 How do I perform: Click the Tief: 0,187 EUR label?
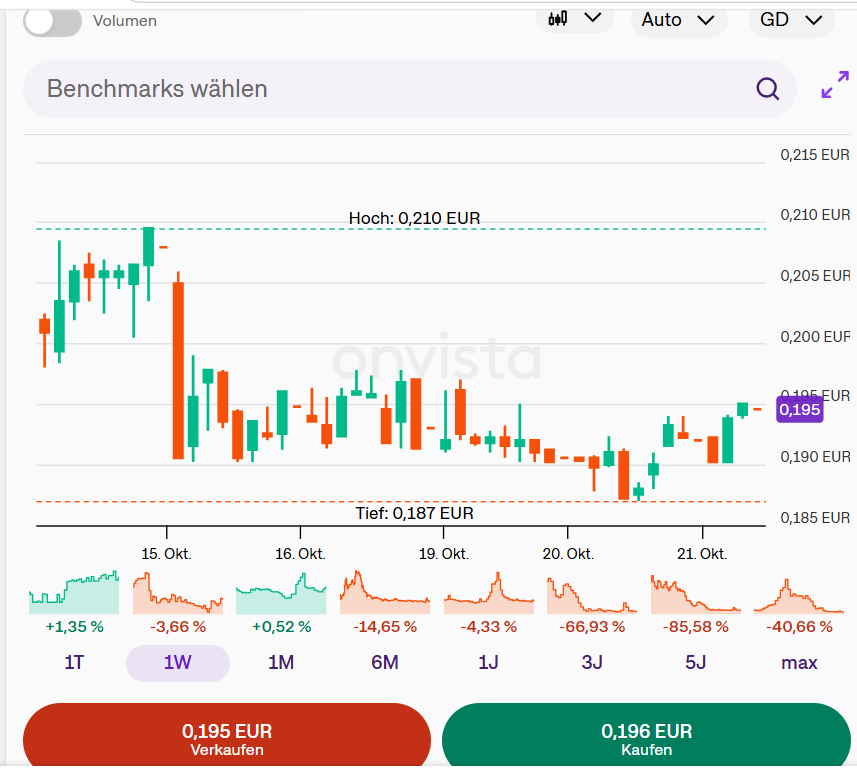coord(414,514)
